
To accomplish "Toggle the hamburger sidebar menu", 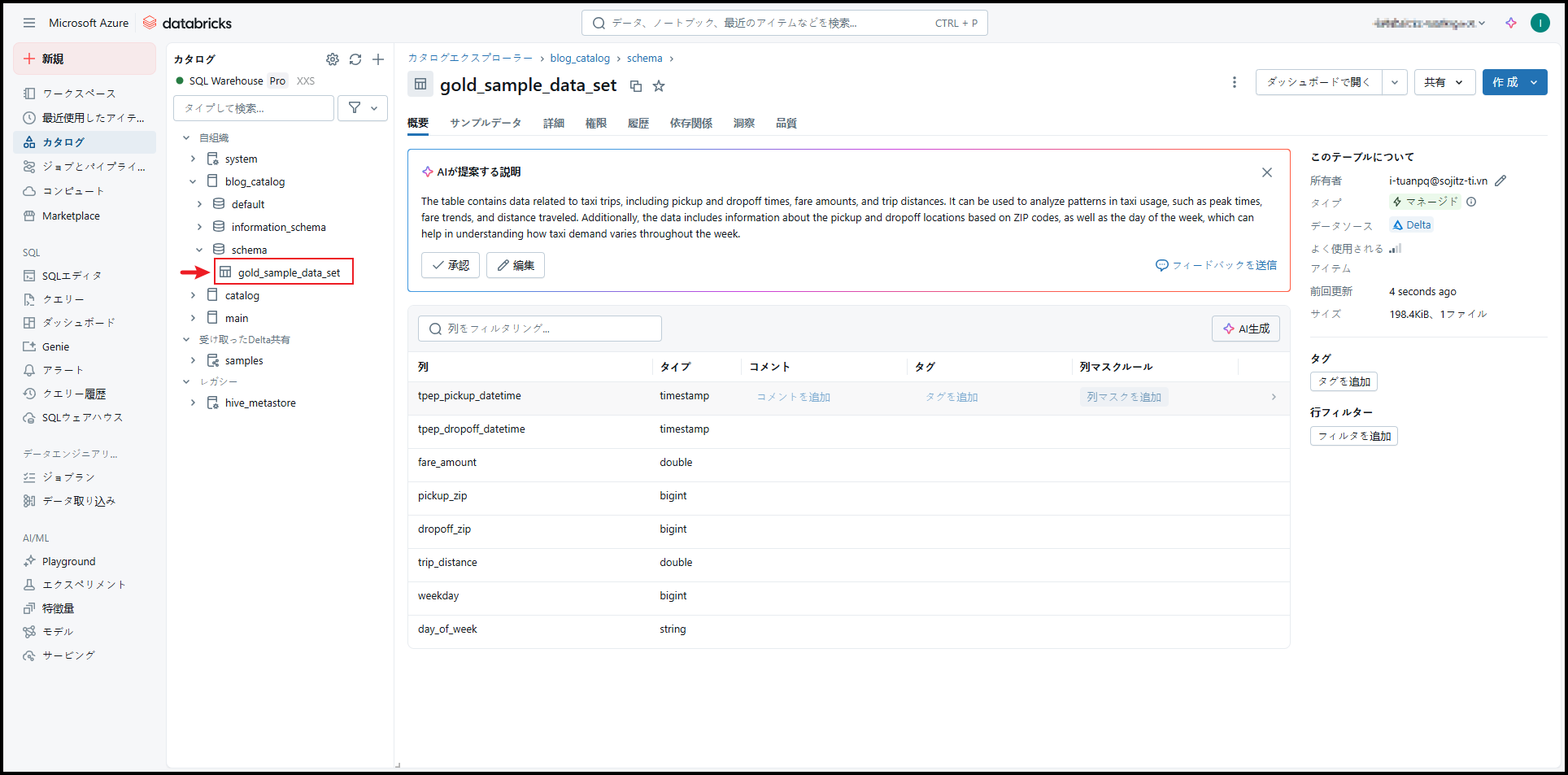I will [29, 23].
